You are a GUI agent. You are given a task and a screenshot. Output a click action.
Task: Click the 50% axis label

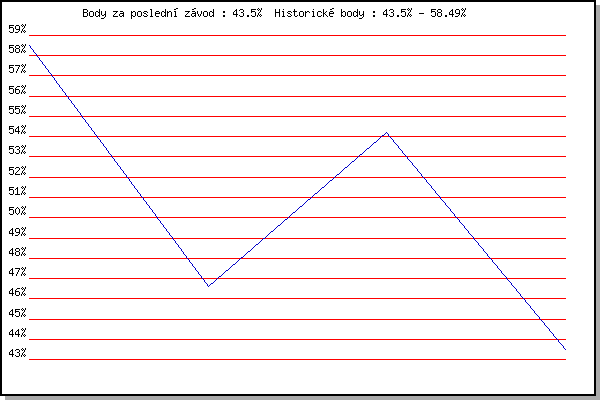[17, 211]
